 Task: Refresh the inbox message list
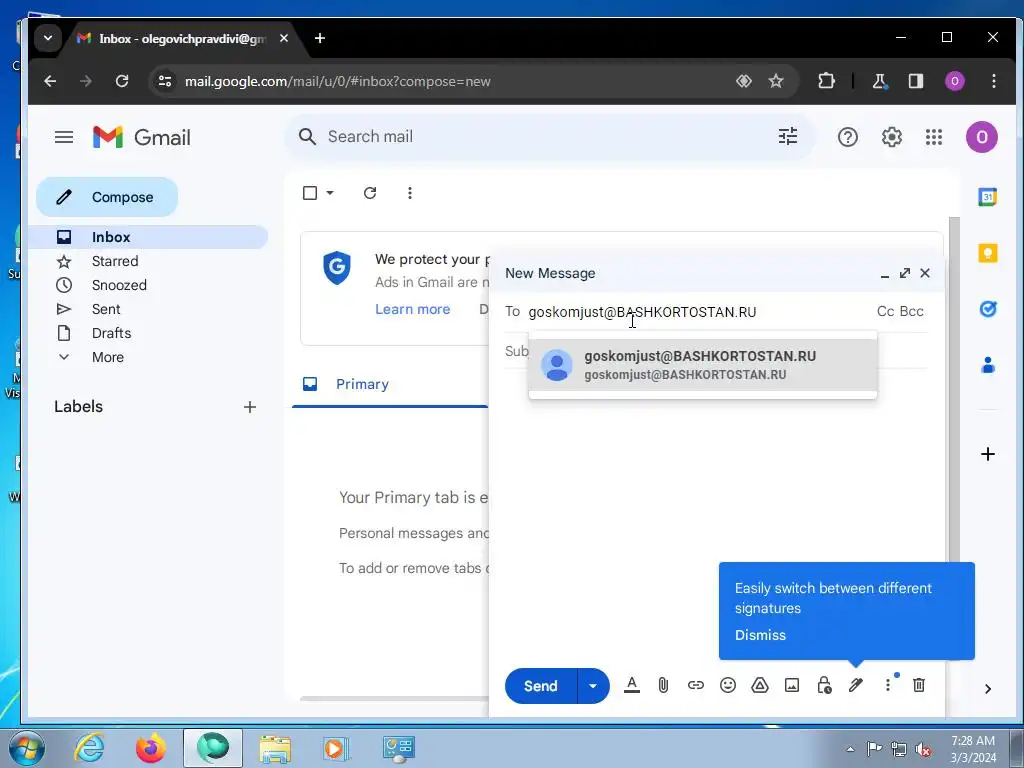(370, 193)
